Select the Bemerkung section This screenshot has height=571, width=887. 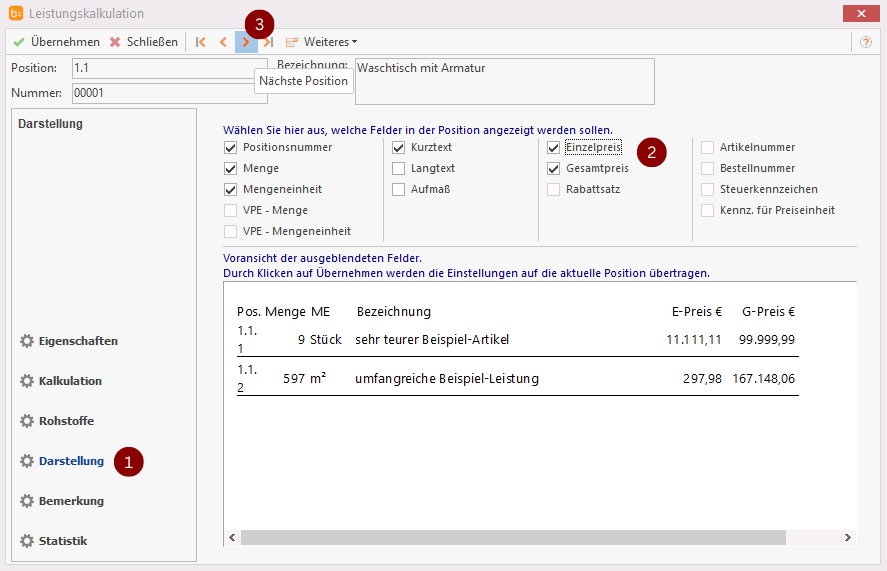[x=71, y=501]
